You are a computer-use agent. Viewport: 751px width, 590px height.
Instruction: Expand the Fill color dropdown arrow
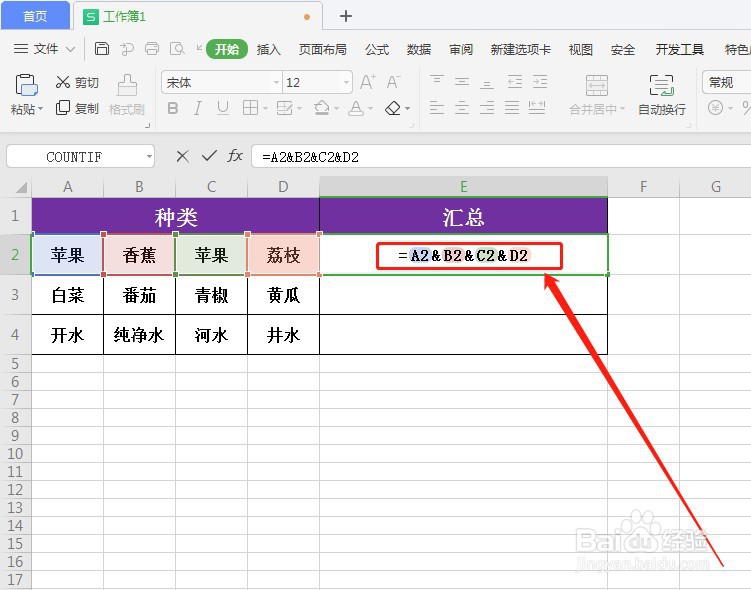pyautogui.click(x=336, y=109)
